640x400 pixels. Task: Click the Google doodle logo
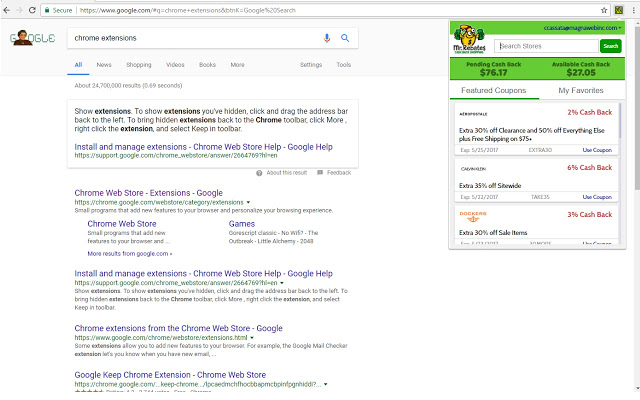coord(32,38)
